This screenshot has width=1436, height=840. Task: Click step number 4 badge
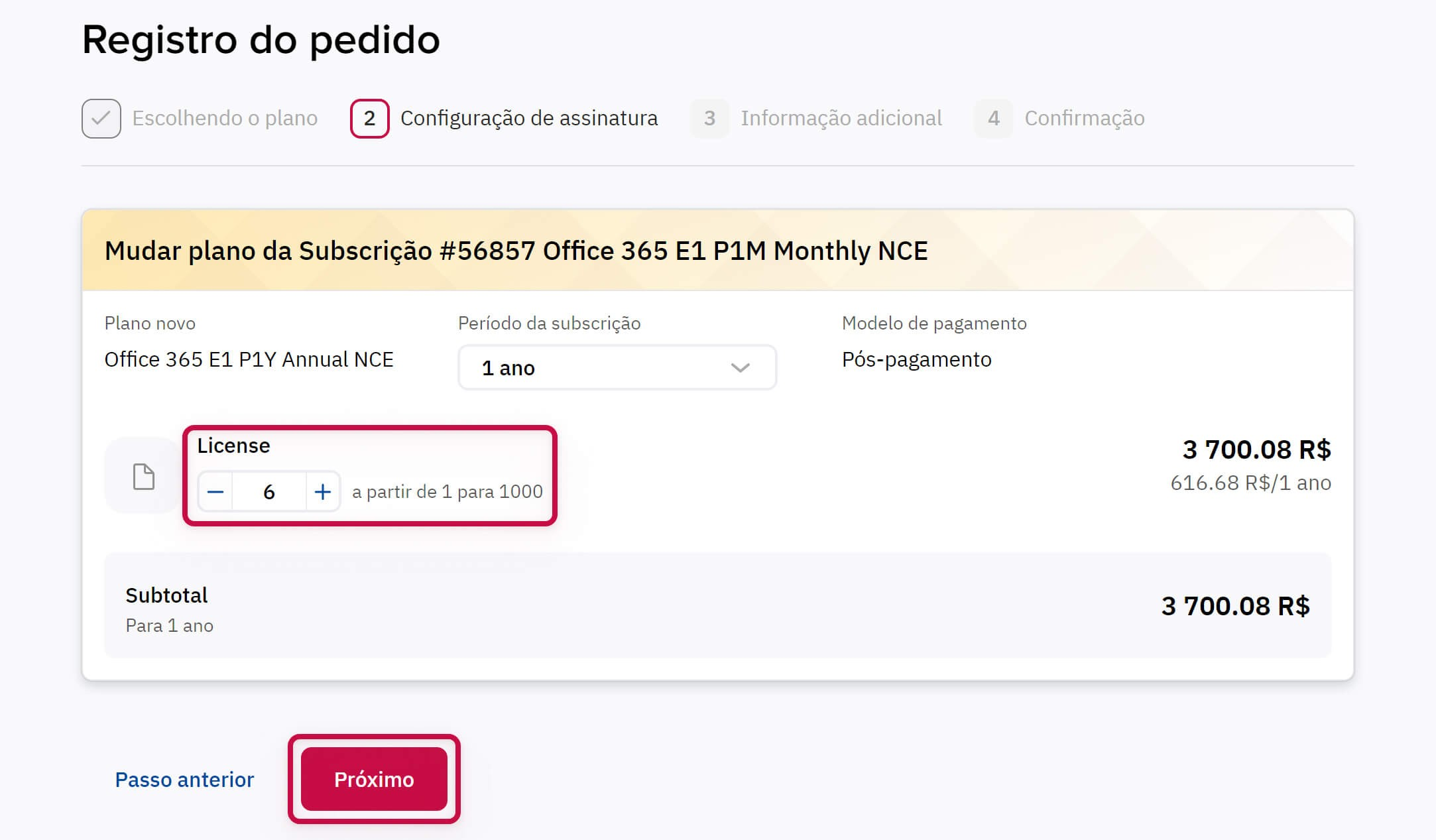point(993,119)
